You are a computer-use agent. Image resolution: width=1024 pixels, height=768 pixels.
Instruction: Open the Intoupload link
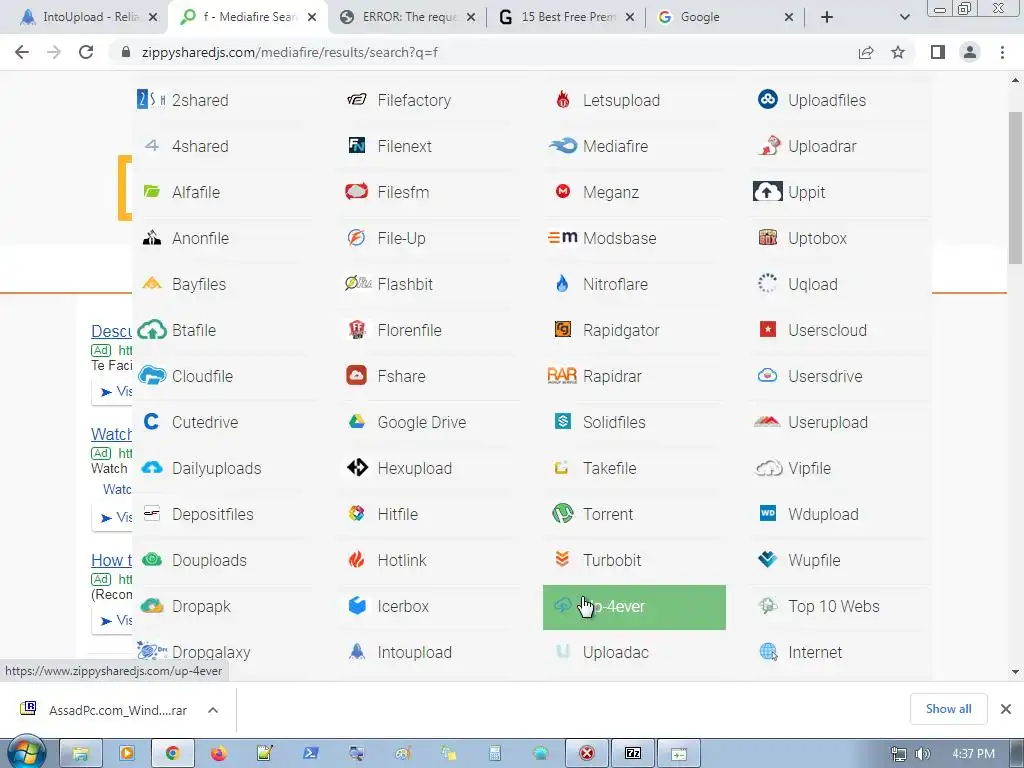coord(414,652)
